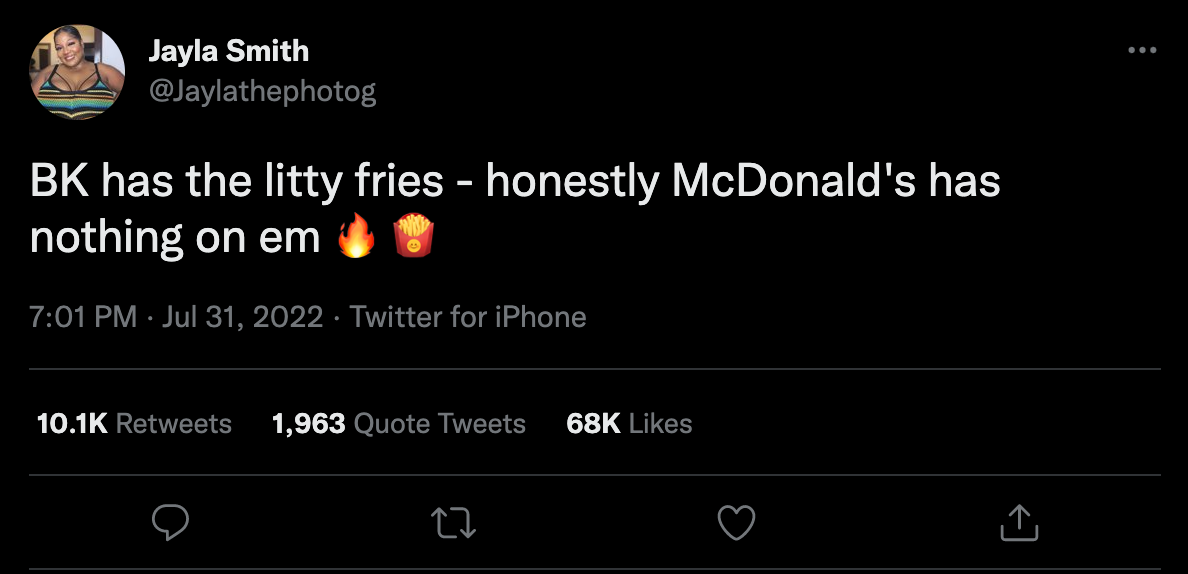Click the @Jaylathephotog handle
Viewport: 1188px width, 574px height.
(x=262, y=92)
